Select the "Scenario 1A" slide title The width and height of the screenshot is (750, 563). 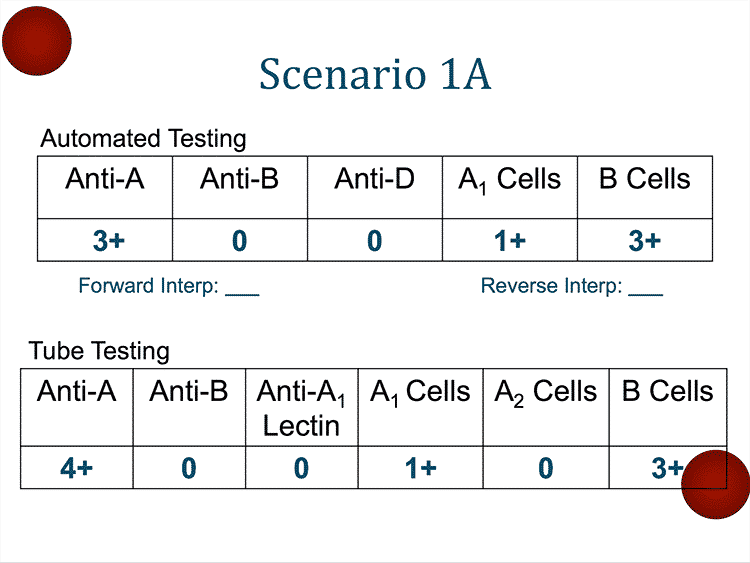click(x=375, y=75)
